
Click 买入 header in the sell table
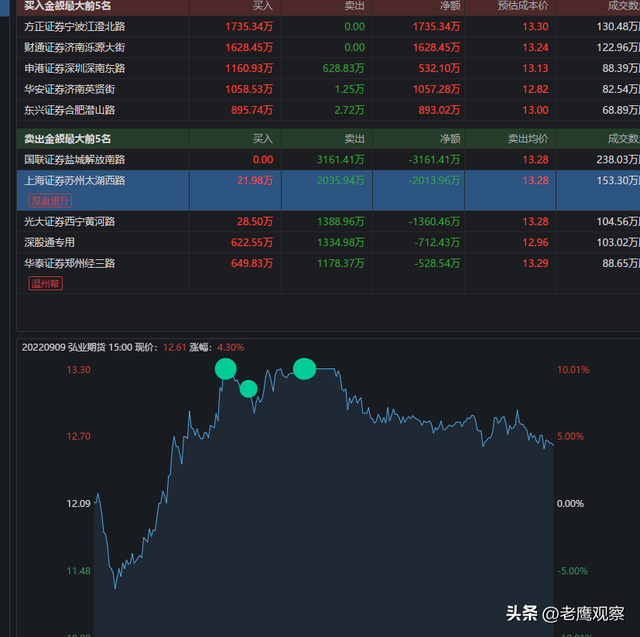263,139
